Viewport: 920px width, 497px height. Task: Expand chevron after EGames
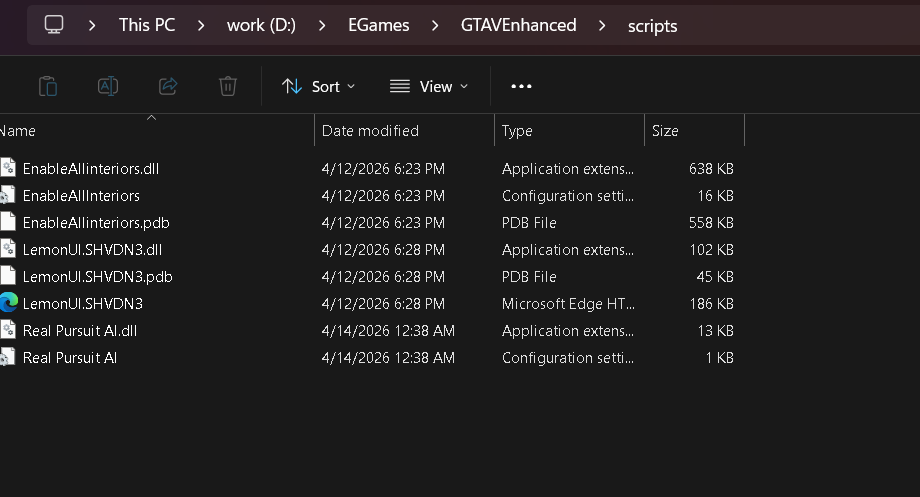(435, 25)
